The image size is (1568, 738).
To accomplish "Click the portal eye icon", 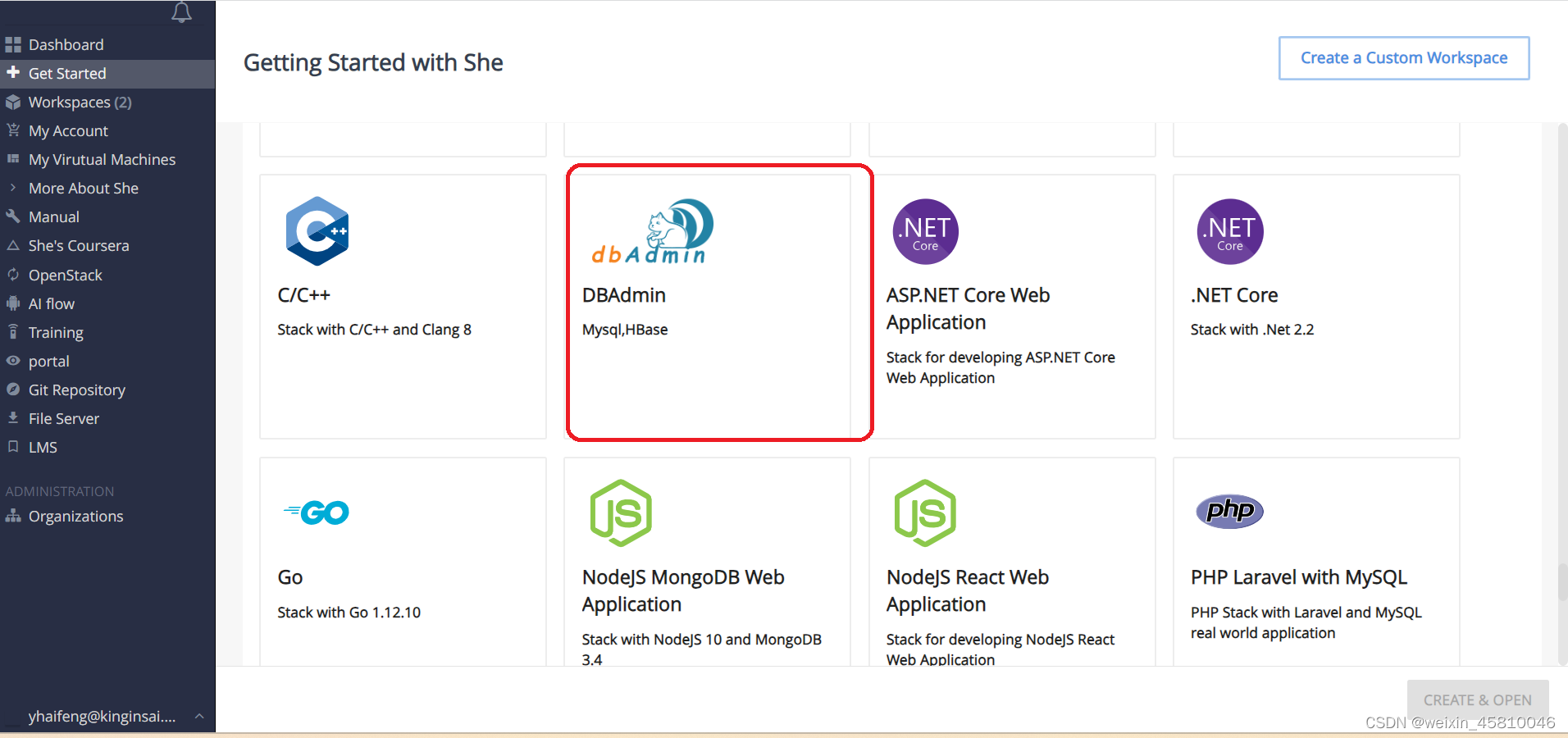I will 13,361.
